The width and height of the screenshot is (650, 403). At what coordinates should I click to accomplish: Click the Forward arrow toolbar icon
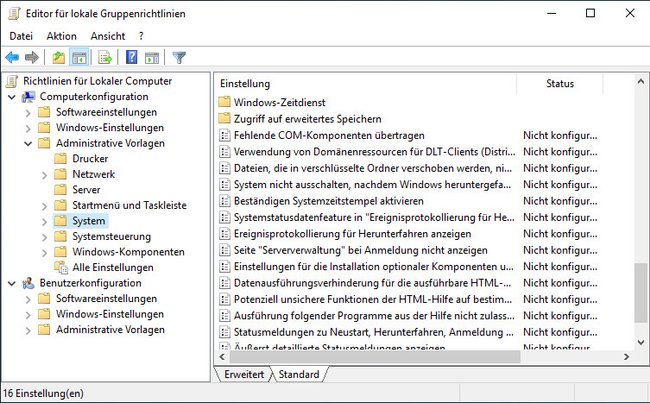tap(32, 57)
